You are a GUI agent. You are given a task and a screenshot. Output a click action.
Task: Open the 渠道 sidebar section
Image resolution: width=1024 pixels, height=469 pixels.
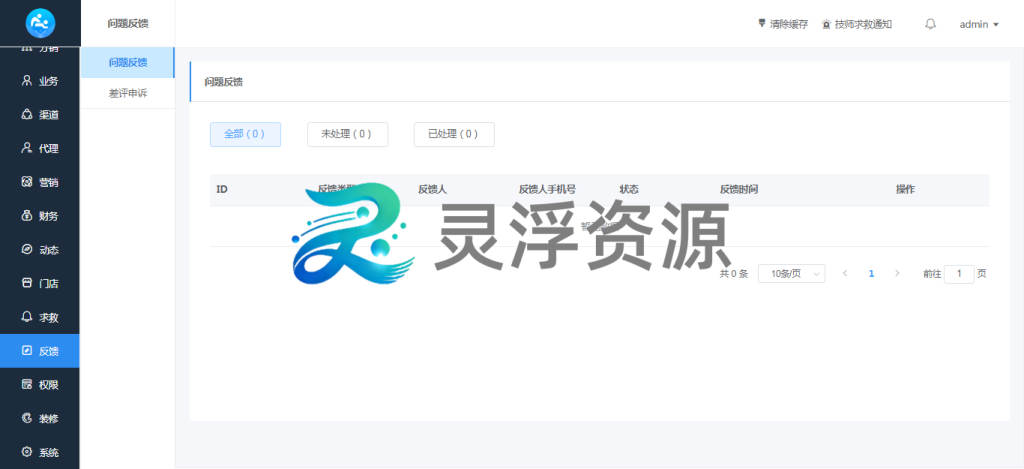tap(40, 115)
